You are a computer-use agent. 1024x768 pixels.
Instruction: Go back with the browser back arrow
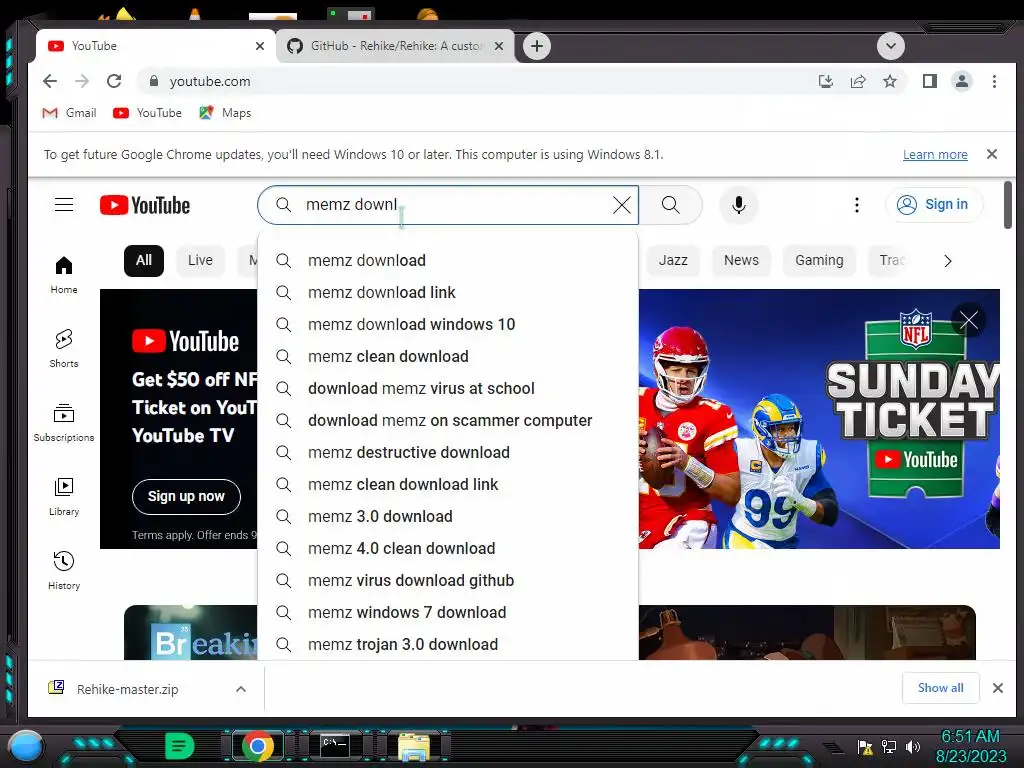pos(50,81)
